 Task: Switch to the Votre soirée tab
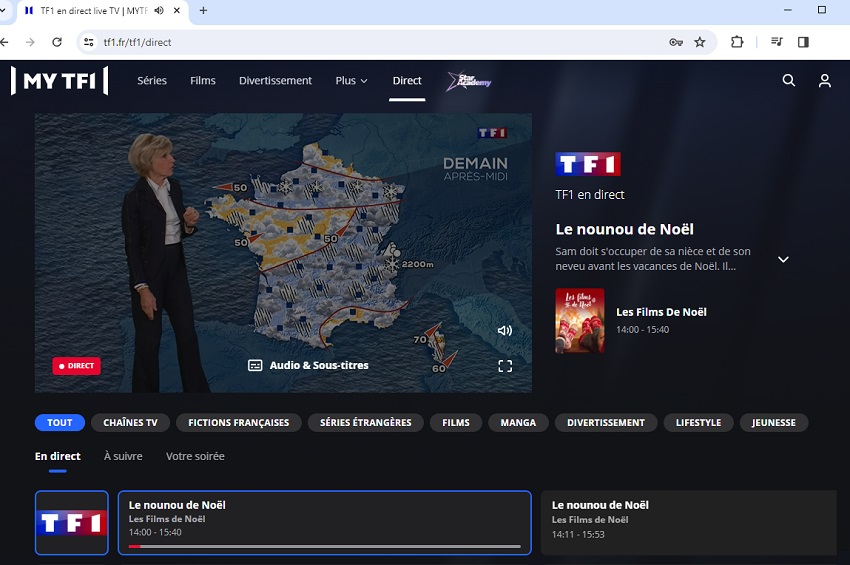[195, 456]
